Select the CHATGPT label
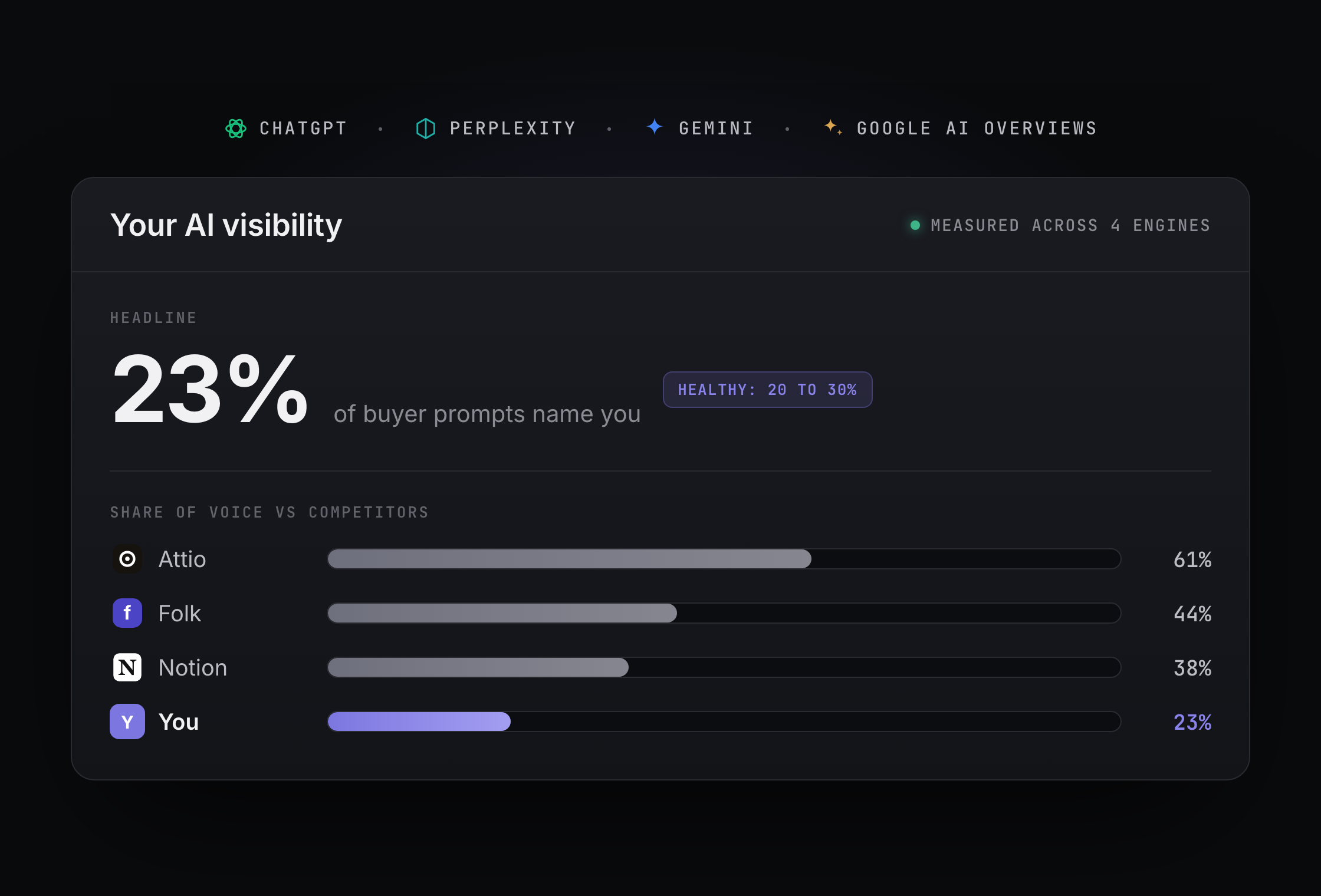 click(x=303, y=129)
